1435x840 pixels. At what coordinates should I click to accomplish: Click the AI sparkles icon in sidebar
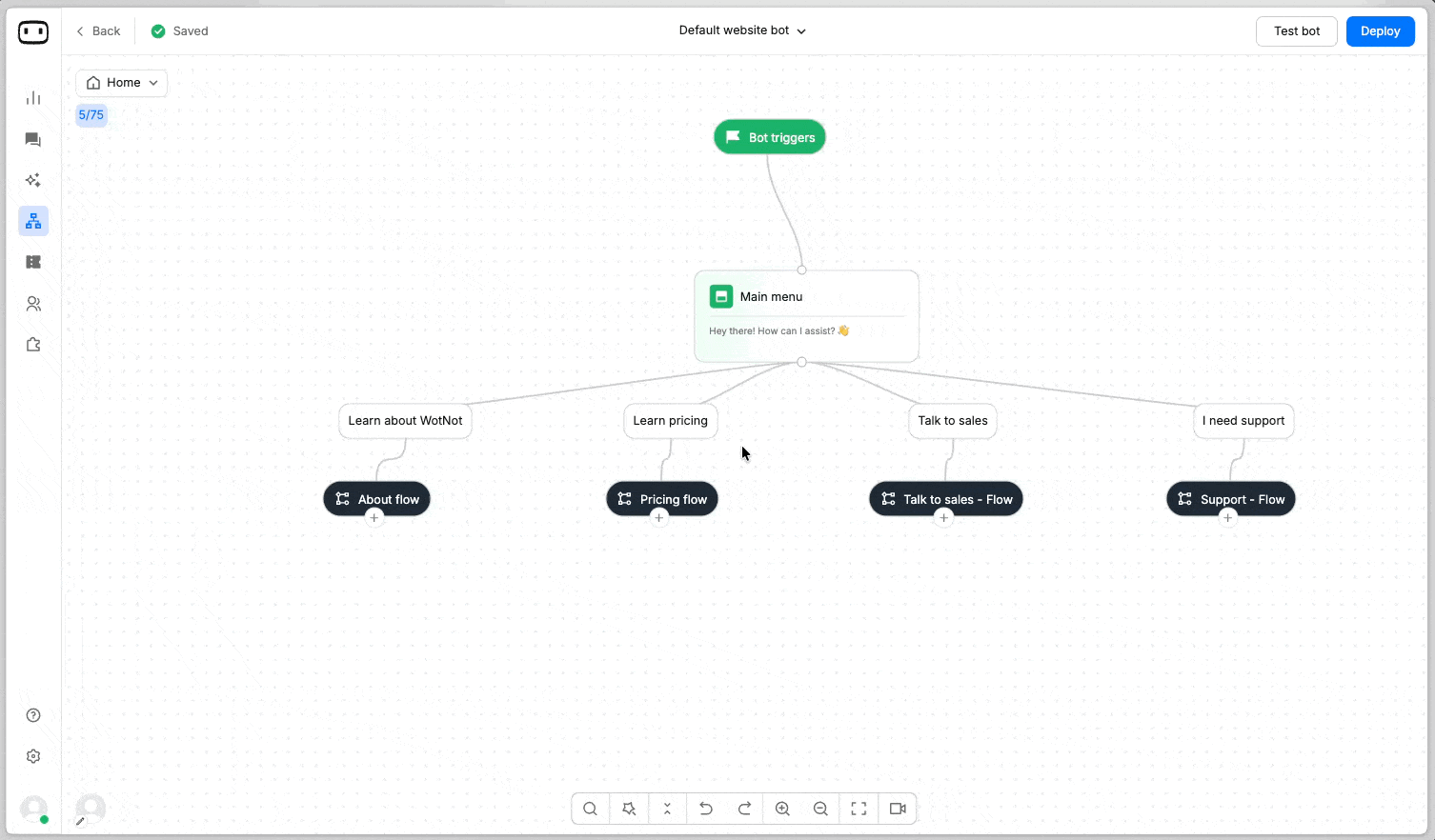[33, 181]
